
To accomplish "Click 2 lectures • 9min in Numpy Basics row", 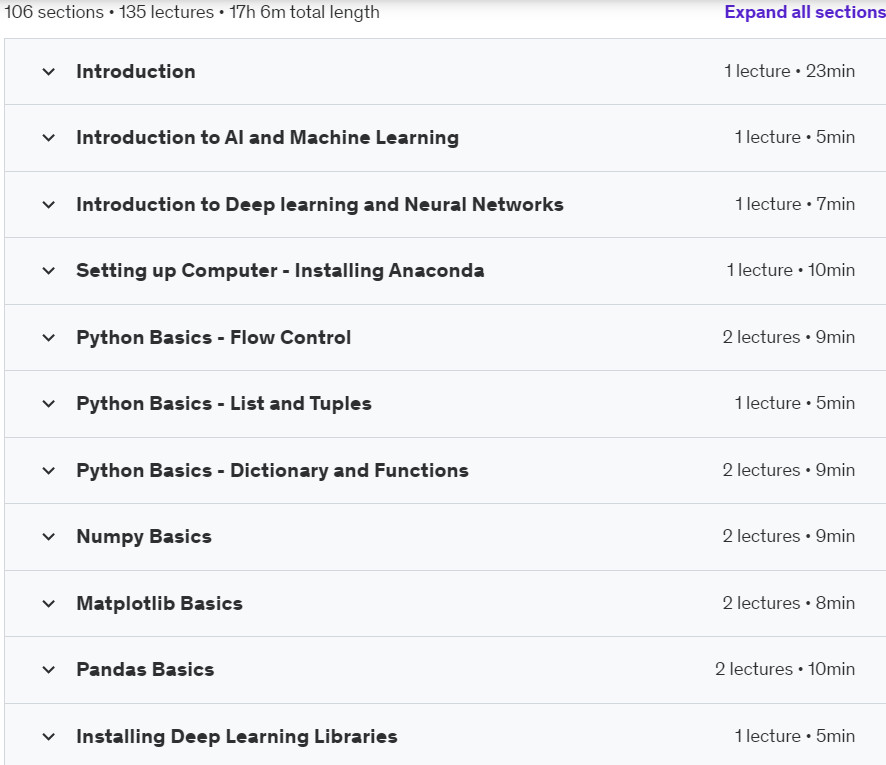I will (x=788, y=536).
